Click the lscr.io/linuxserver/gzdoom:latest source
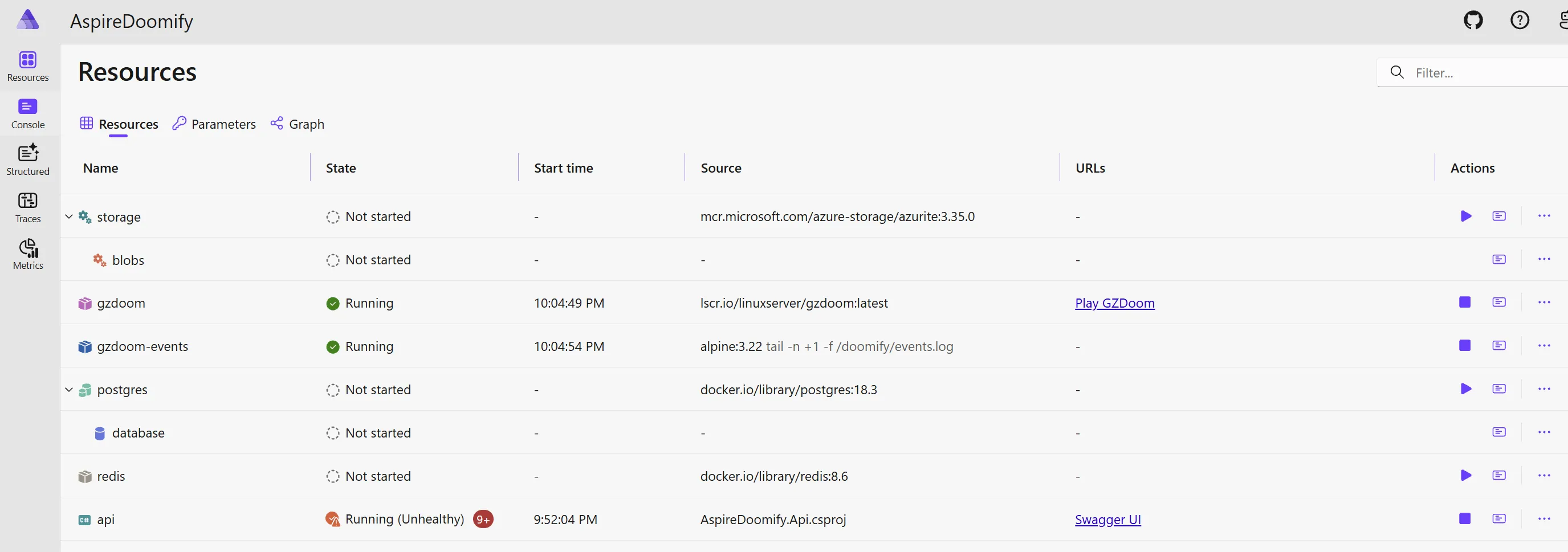Screen dimensions: 1568x552 pyautogui.click(x=794, y=303)
